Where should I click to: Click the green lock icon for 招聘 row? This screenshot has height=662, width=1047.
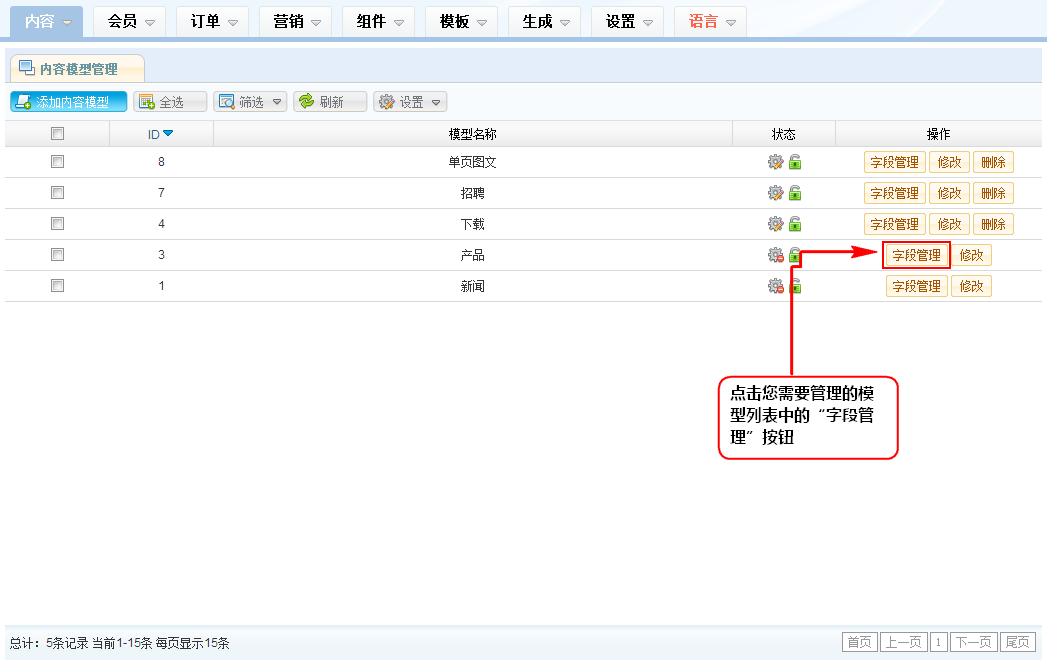[x=795, y=193]
